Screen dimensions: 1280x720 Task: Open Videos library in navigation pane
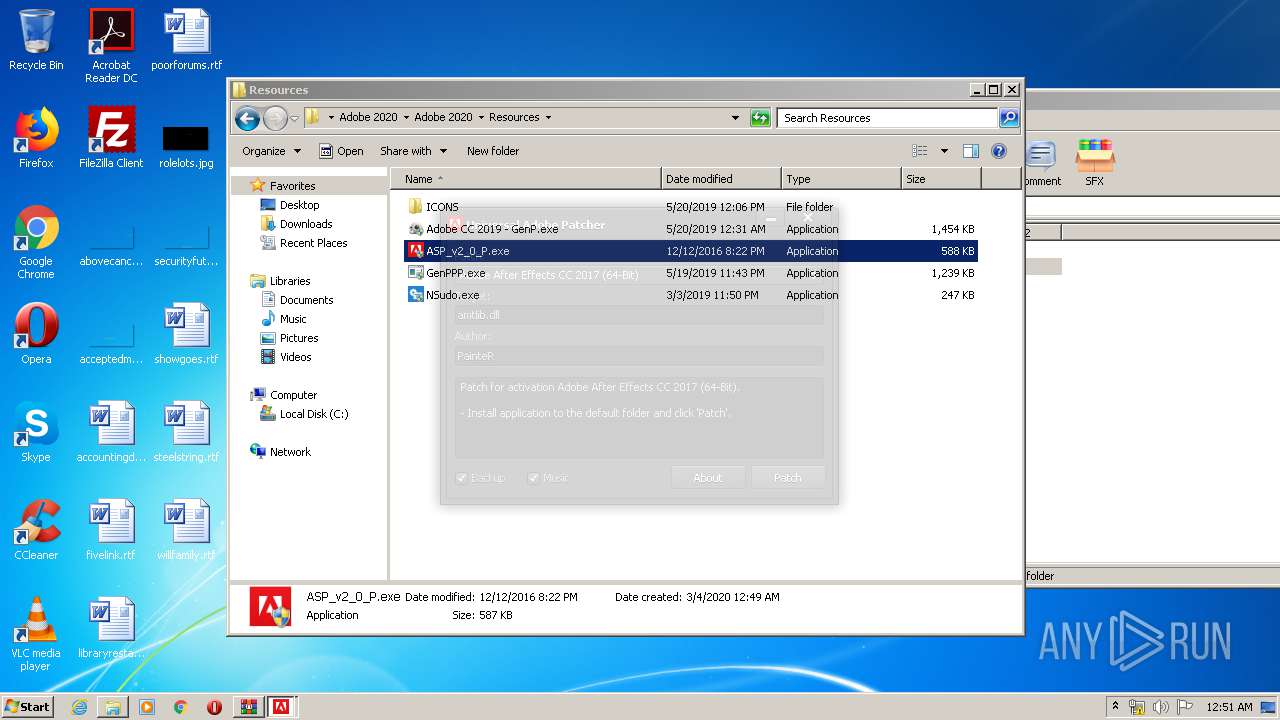295,357
